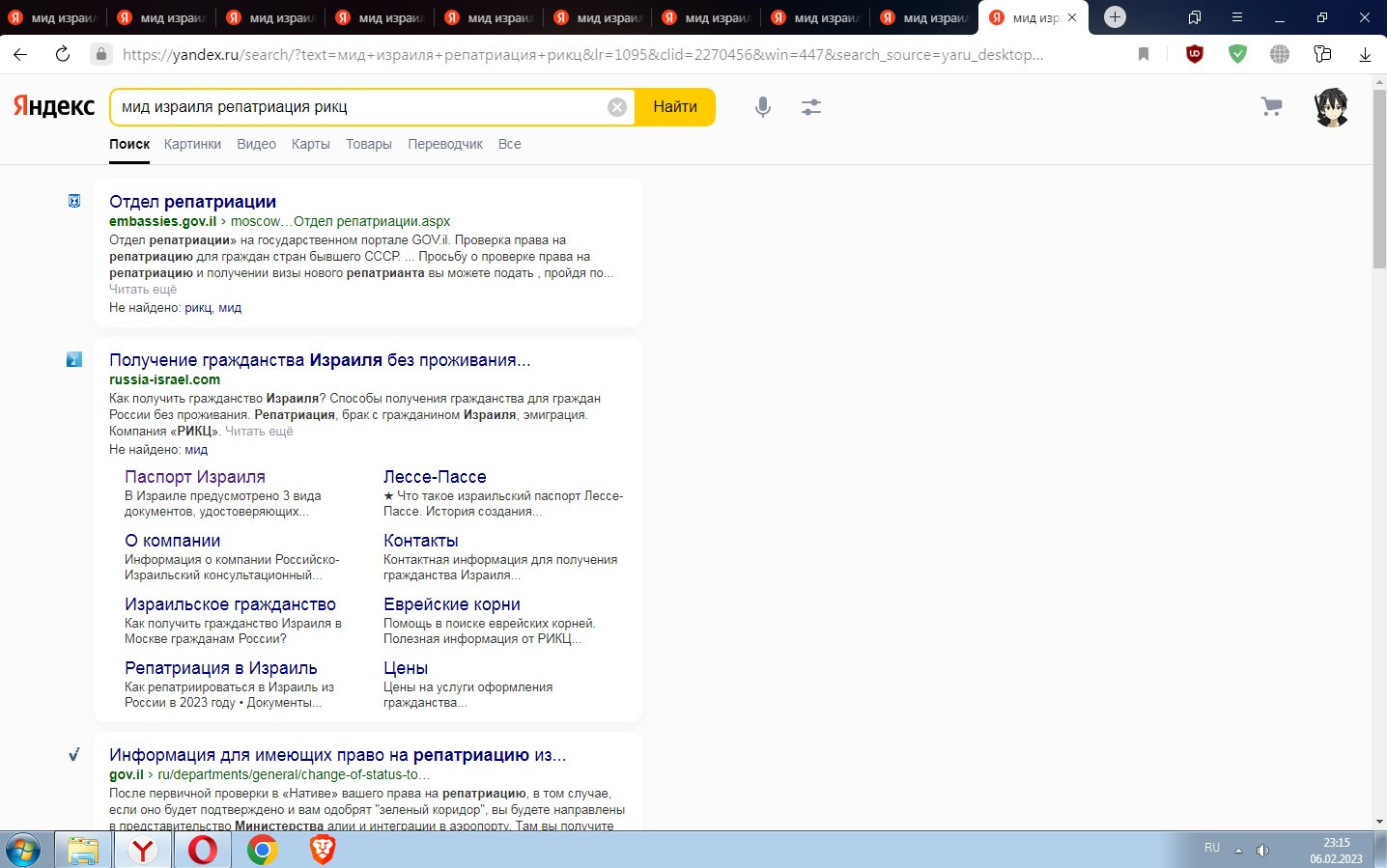Click the favicon beside Отдел репатриации result
Image resolution: width=1387 pixels, height=868 pixels.
[74, 201]
